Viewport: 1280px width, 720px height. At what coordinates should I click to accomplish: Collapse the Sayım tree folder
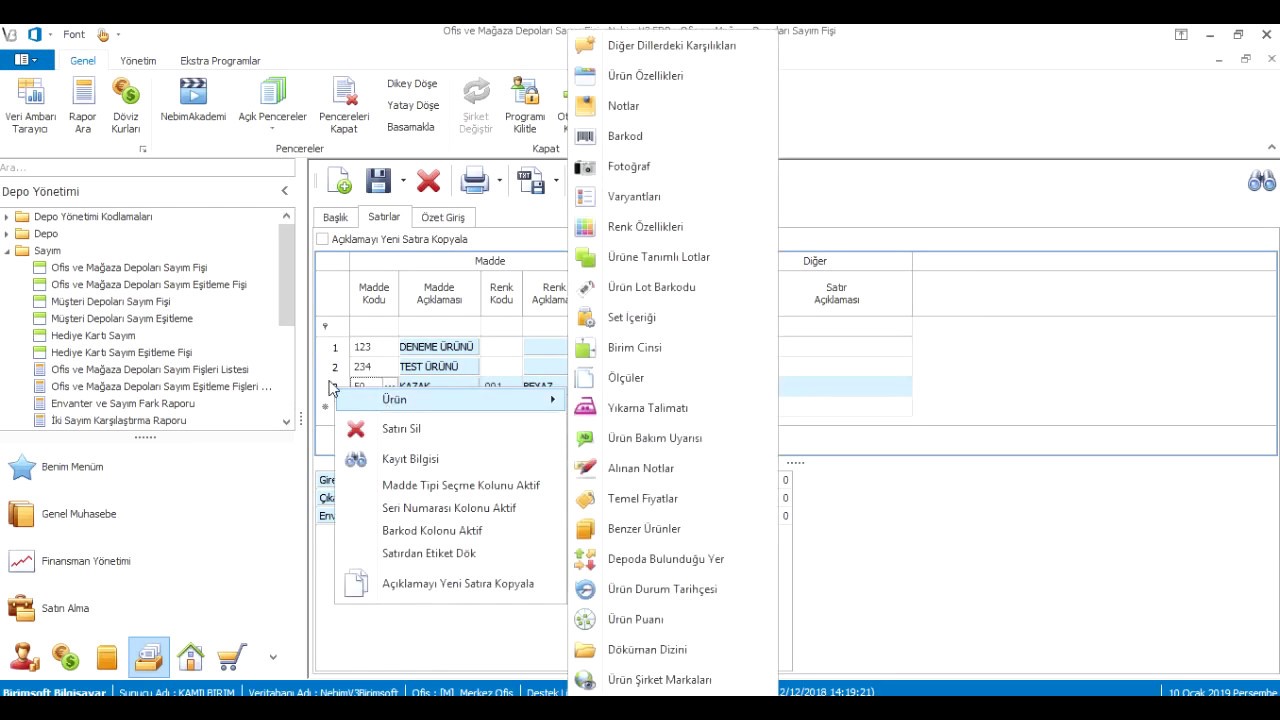pos(7,251)
